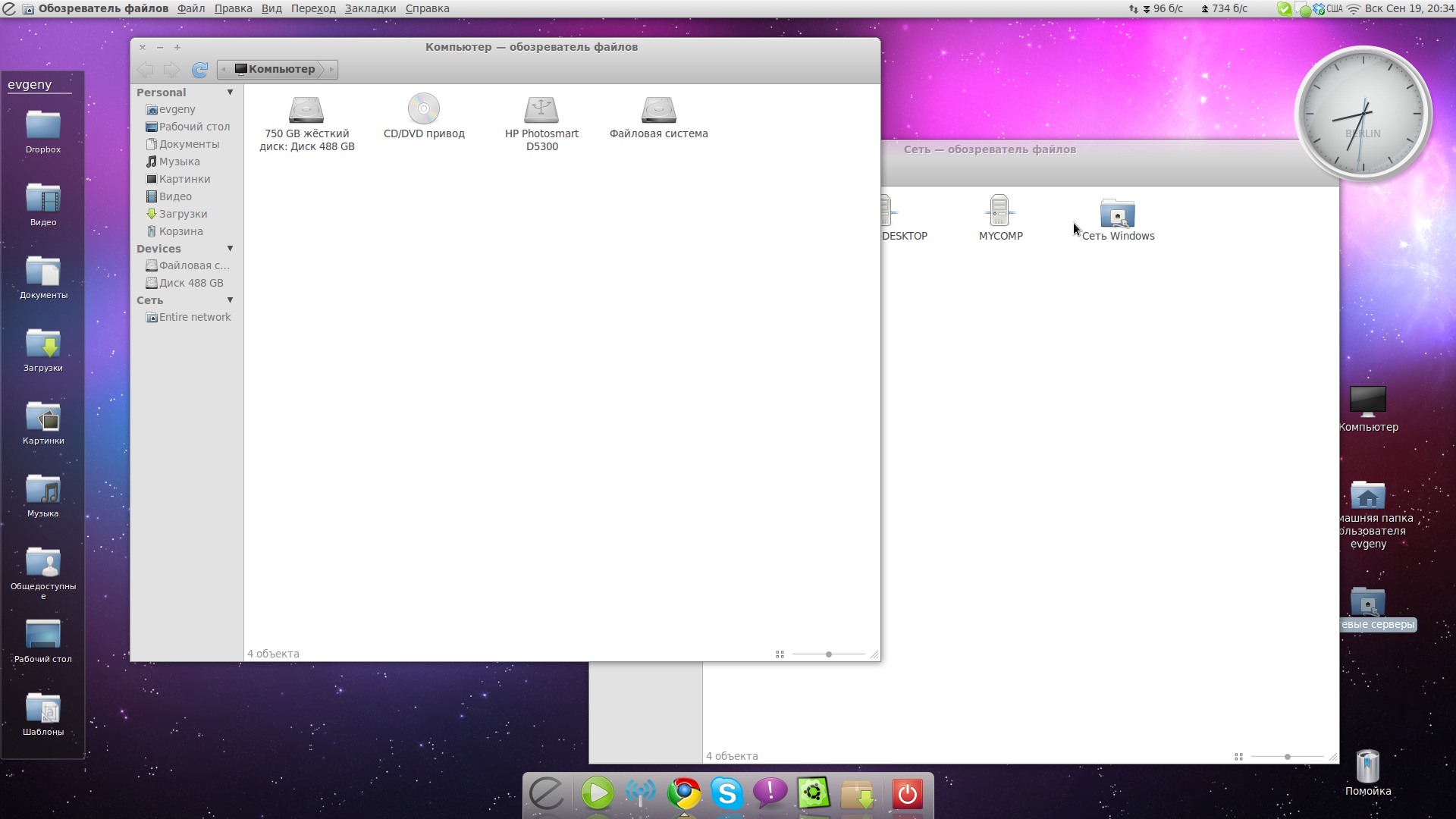Open the Файл menu
1456x819 pixels.
pos(191,8)
